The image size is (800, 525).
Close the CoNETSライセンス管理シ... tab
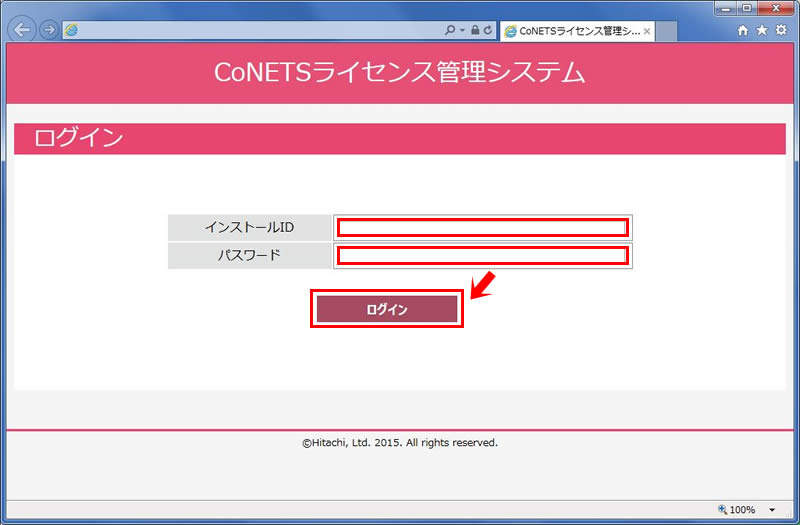click(647, 31)
